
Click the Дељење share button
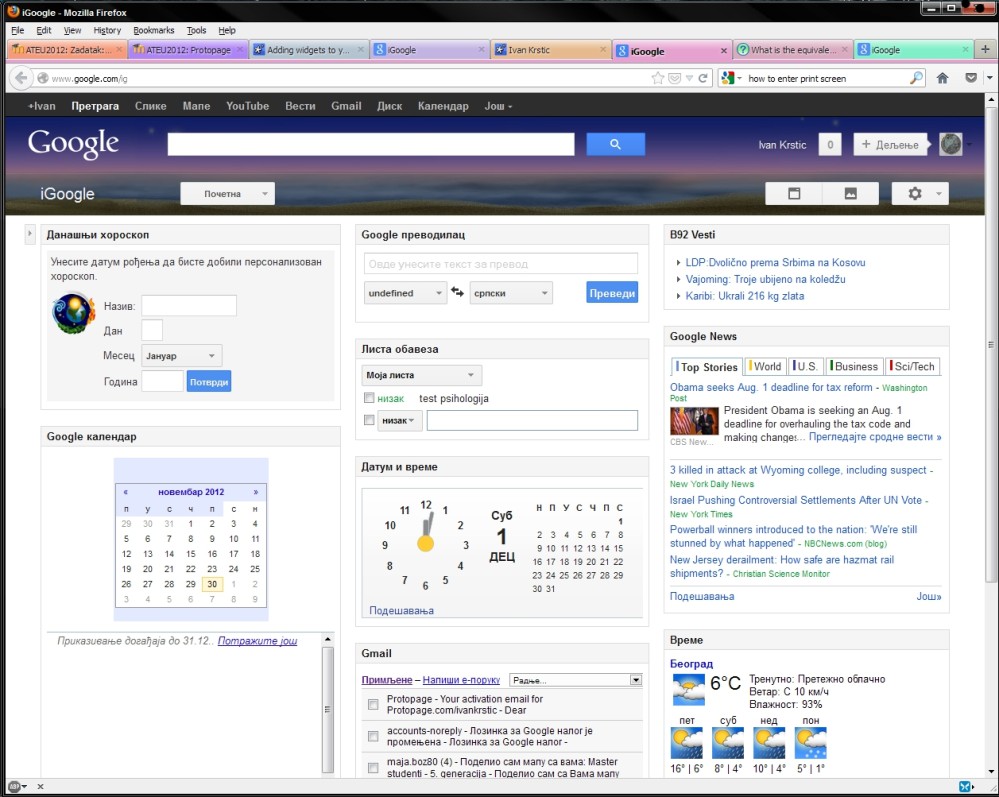coord(890,145)
